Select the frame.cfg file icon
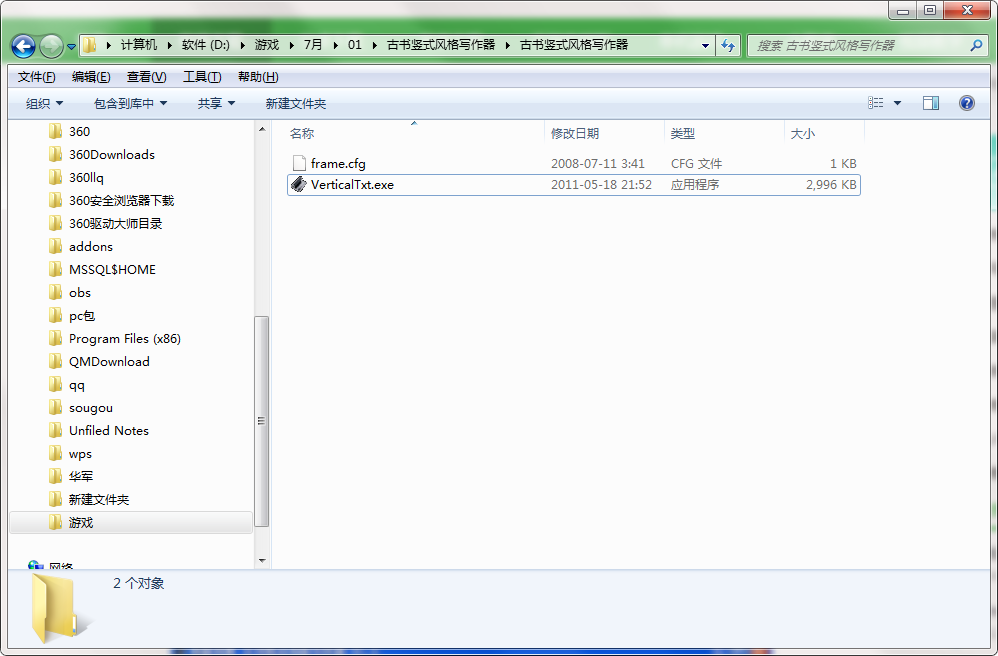 pos(299,164)
